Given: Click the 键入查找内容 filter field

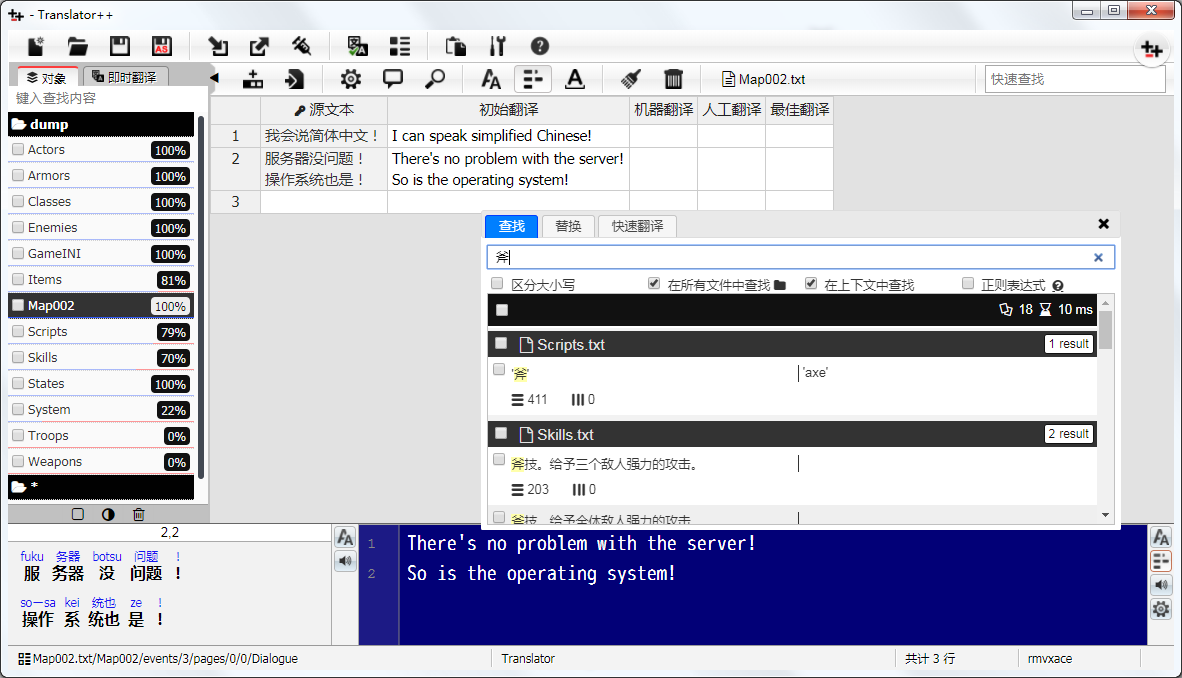Looking at the screenshot, I should (106, 99).
